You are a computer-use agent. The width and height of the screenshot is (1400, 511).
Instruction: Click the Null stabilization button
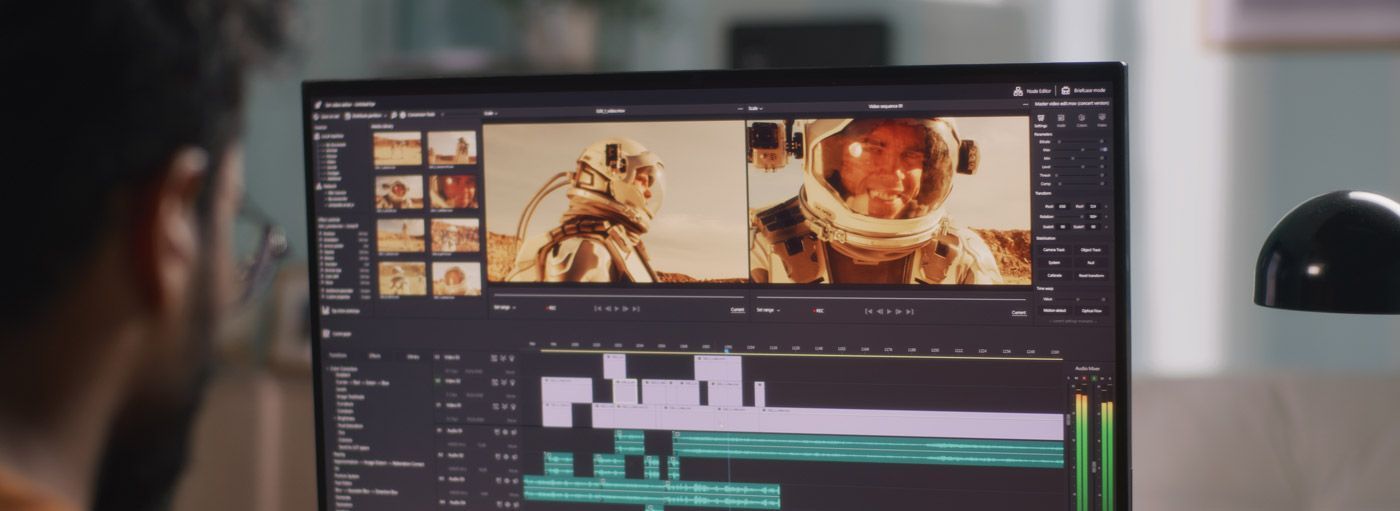pyautogui.click(x=1092, y=262)
